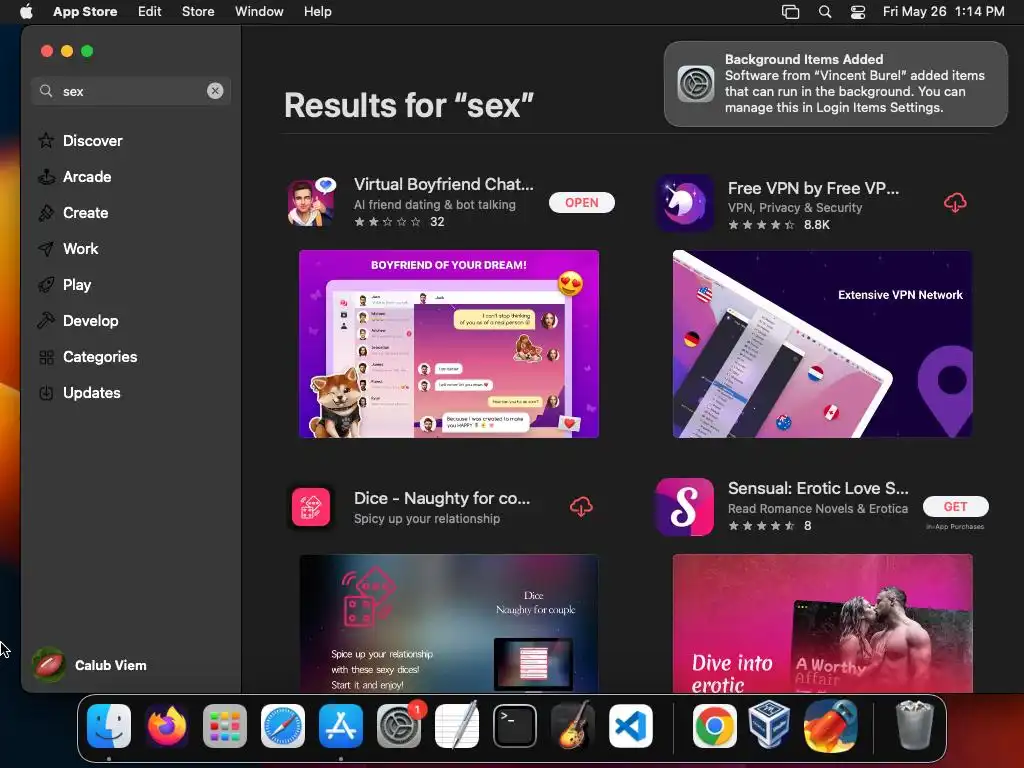Open the Arcade section
The width and height of the screenshot is (1024, 768).
tap(87, 176)
